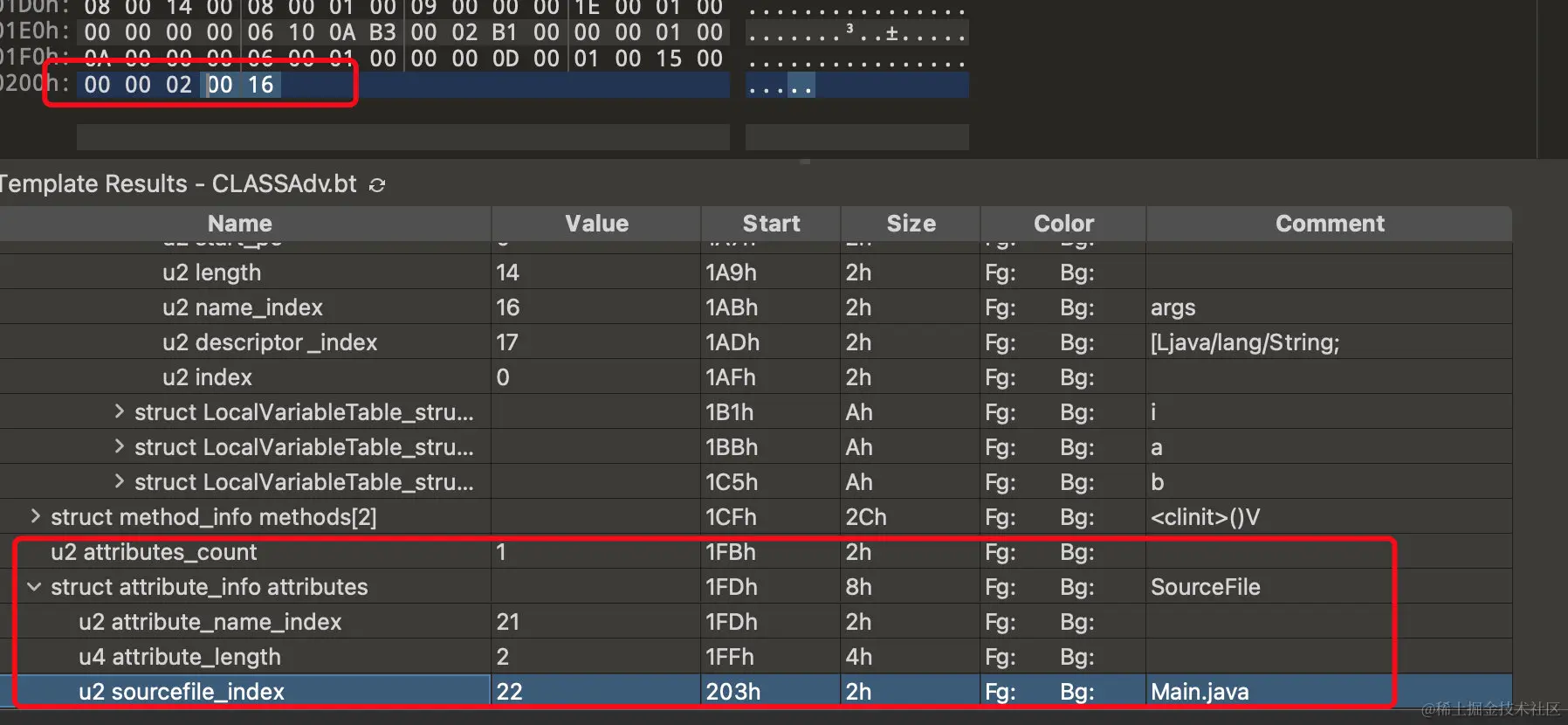
Task: Click ASCII column text on row 0200h
Action: click(x=781, y=86)
